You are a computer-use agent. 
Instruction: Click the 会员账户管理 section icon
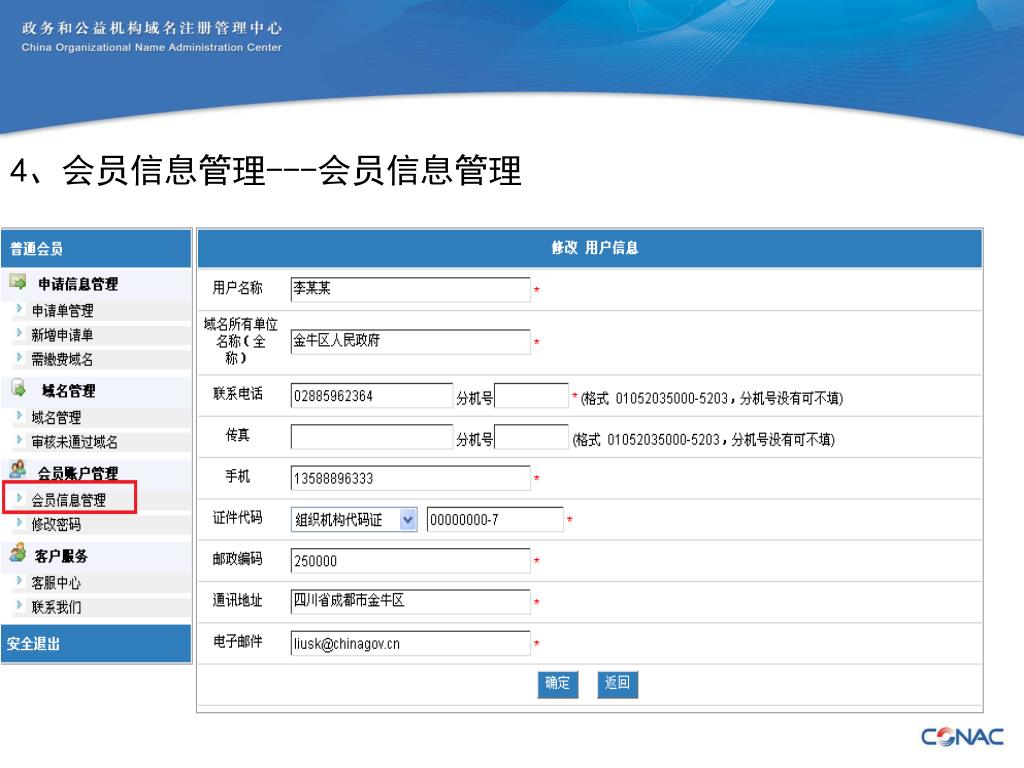[x=18, y=470]
